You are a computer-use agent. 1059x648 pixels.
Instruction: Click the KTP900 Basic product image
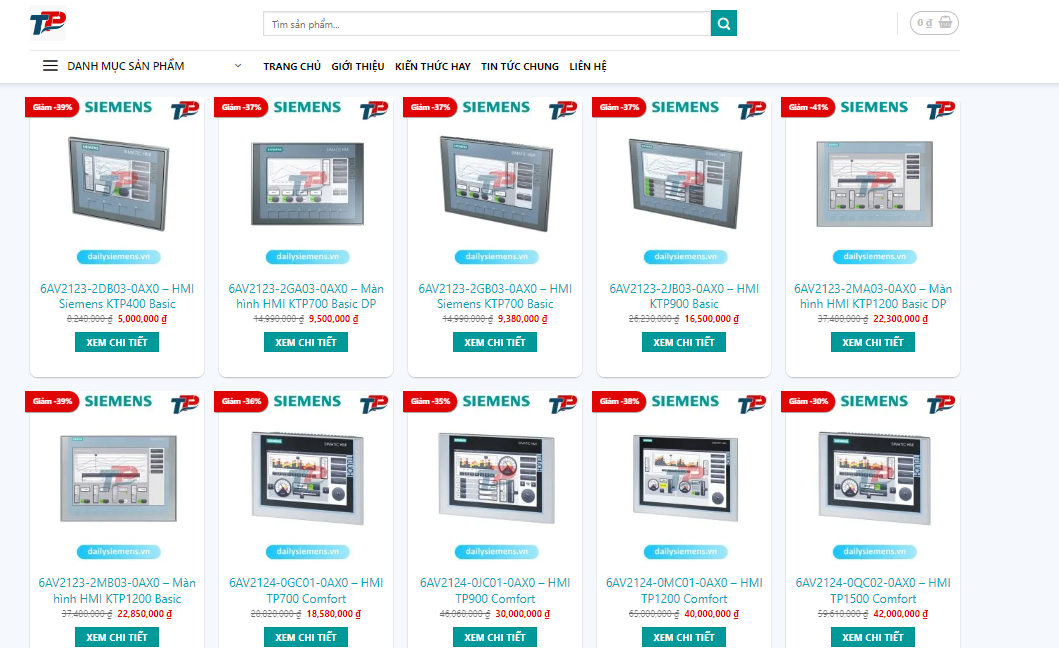pyautogui.click(x=686, y=183)
